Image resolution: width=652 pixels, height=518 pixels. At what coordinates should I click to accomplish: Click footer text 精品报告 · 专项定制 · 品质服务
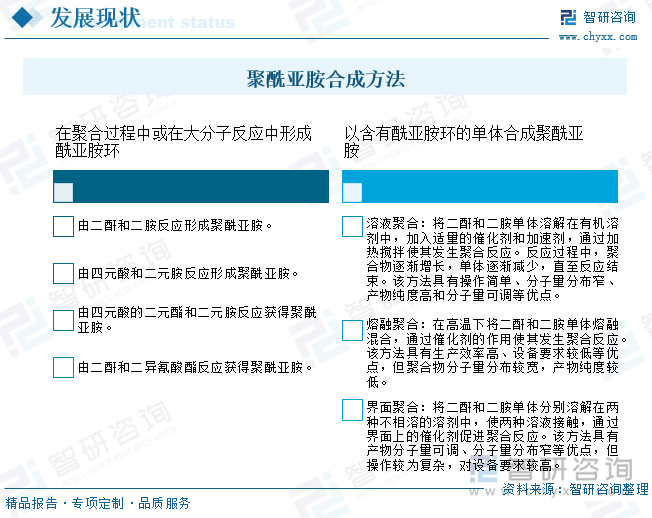tap(98, 503)
